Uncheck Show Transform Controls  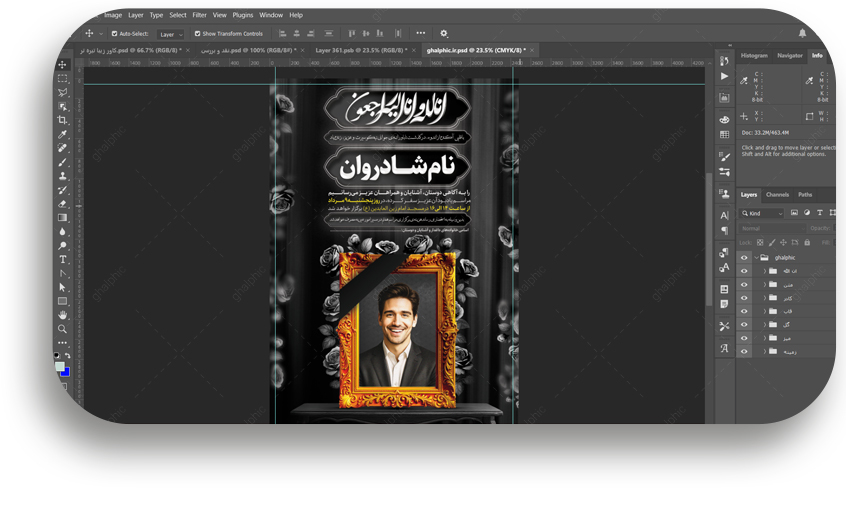(197, 33)
